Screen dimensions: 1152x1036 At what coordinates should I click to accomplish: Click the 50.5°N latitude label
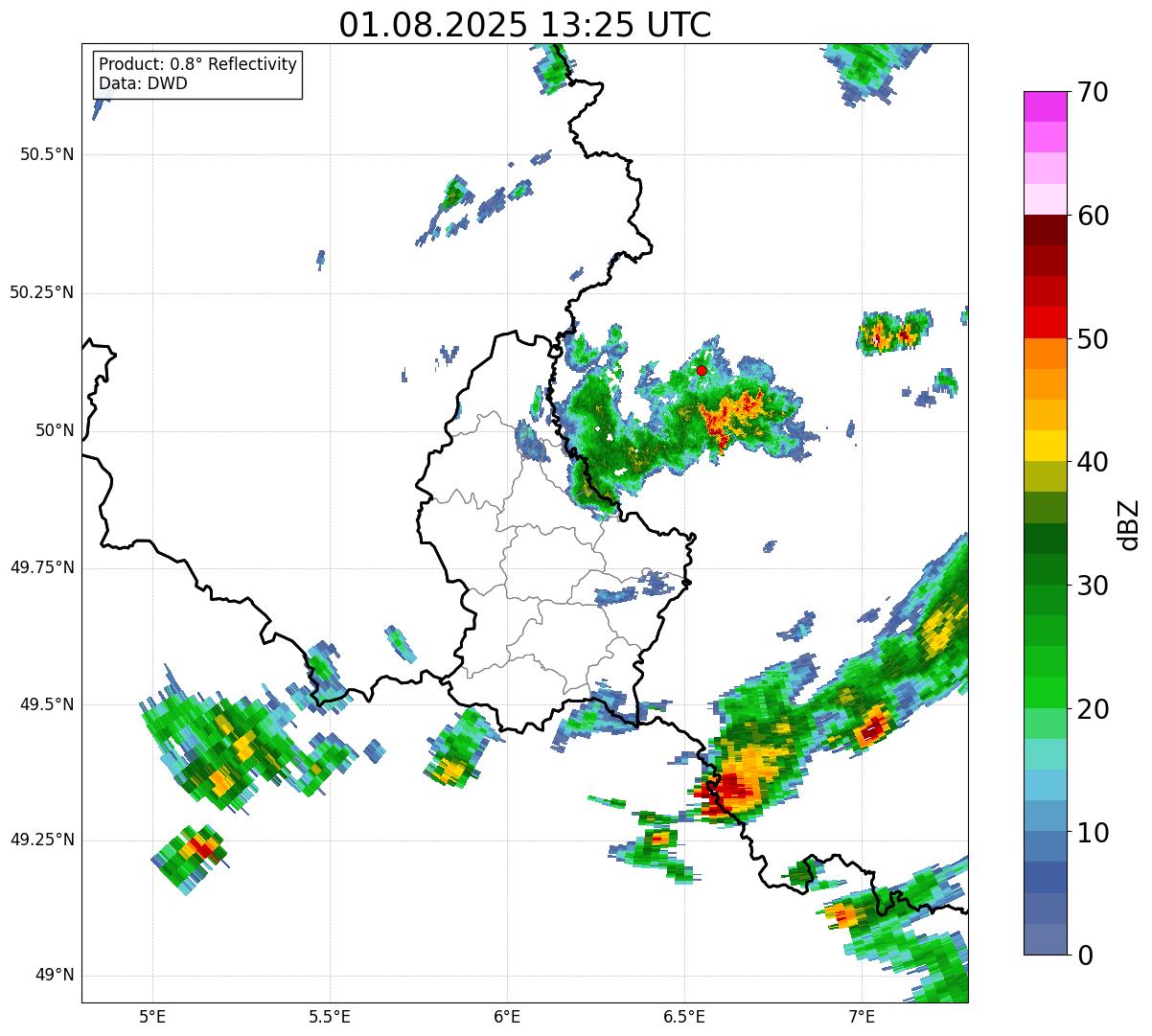48,155
